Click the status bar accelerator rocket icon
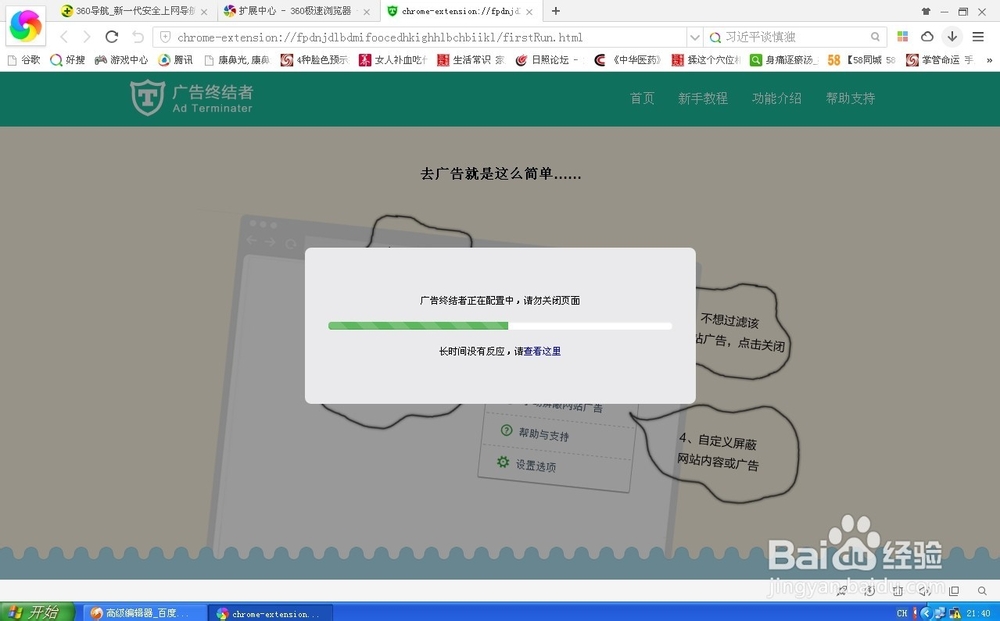This screenshot has height=621, width=1000. 841,591
